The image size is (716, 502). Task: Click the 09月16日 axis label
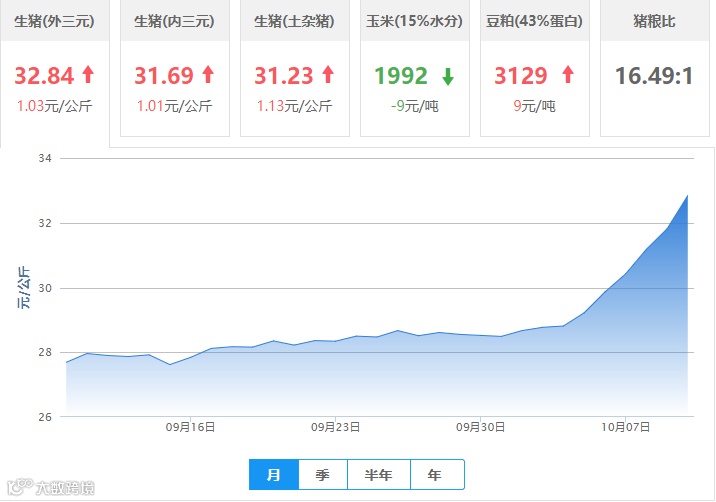pyautogui.click(x=190, y=428)
